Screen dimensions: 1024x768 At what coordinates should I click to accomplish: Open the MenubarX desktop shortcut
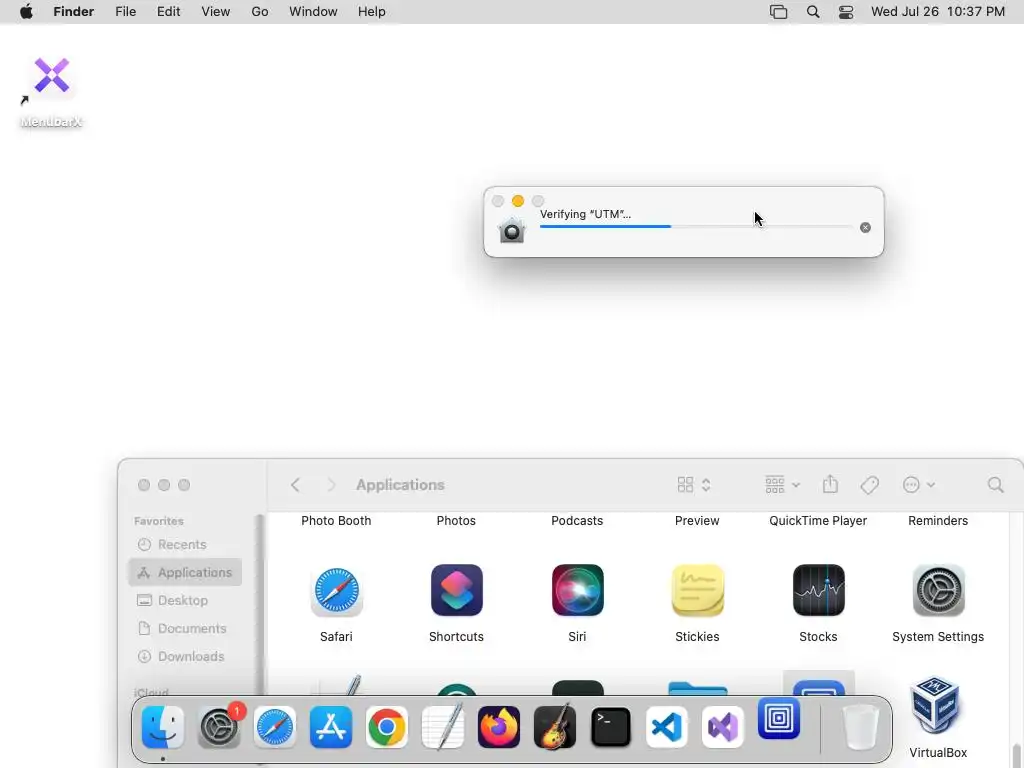coord(52,76)
